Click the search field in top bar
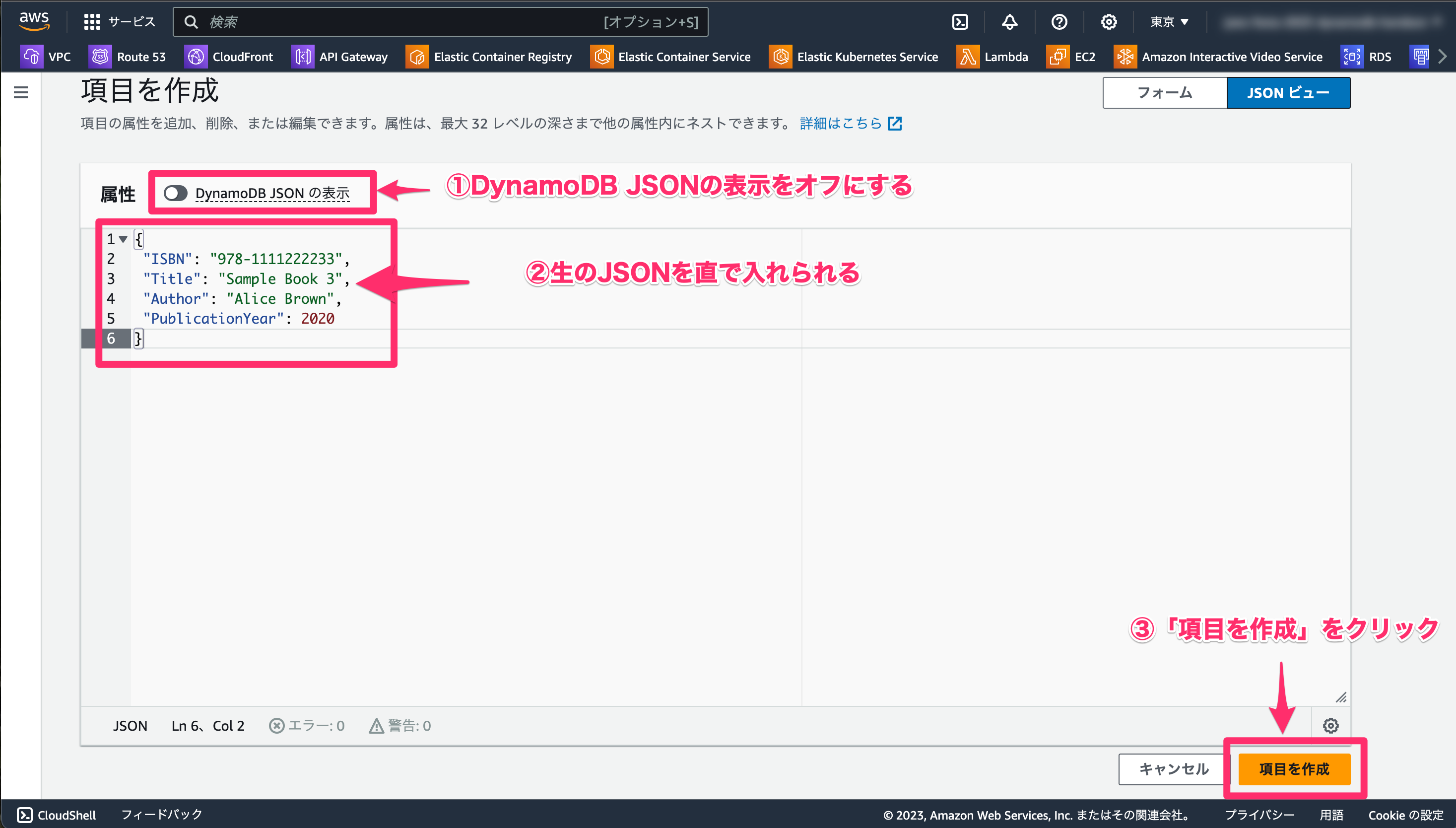Image resolution: width=1456 pixels, height=828 pixels. [x=440, y=22]
